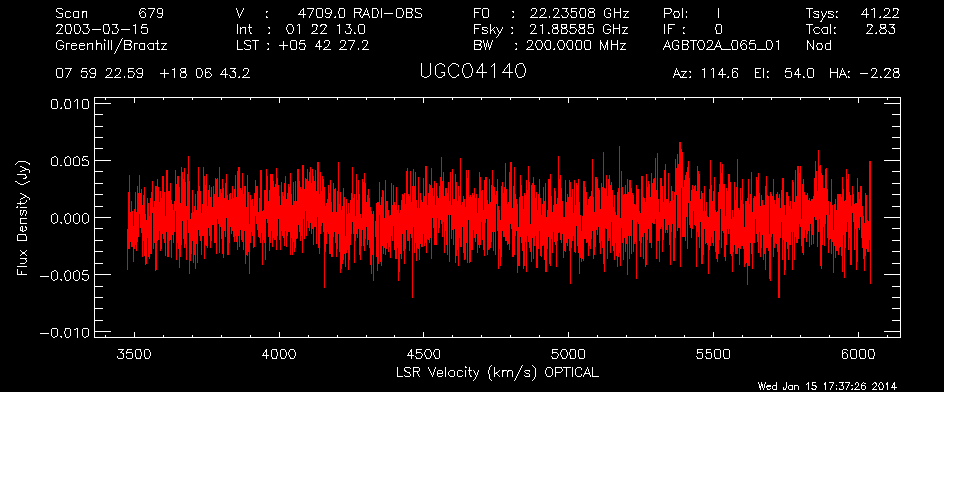The height and width of the screenshot is (490, 962).
Task: Click x-axis tick label 5500
Action: coord(713,354)
